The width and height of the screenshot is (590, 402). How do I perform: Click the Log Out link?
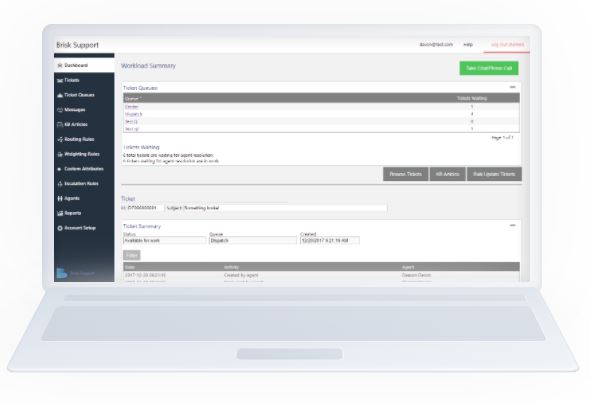507,44
